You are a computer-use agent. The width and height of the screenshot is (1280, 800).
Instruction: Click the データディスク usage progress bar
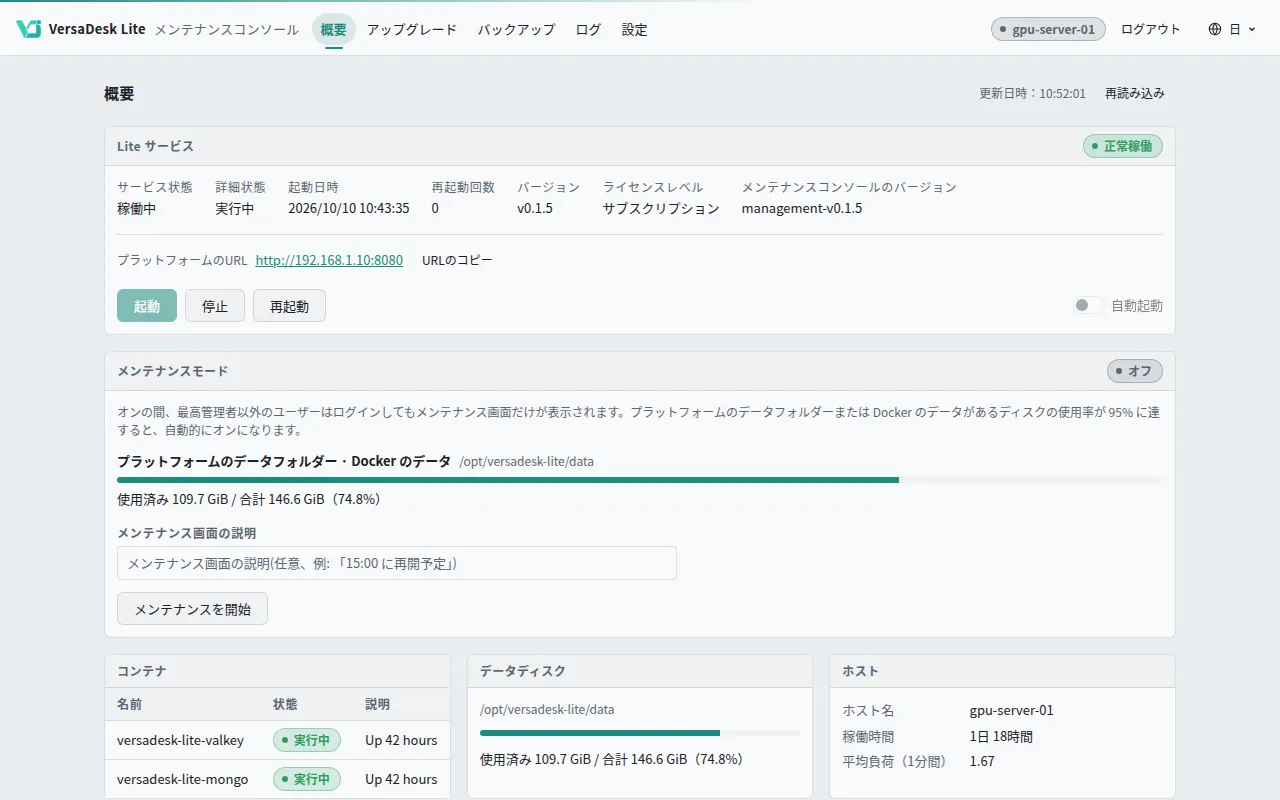(640, 733)
